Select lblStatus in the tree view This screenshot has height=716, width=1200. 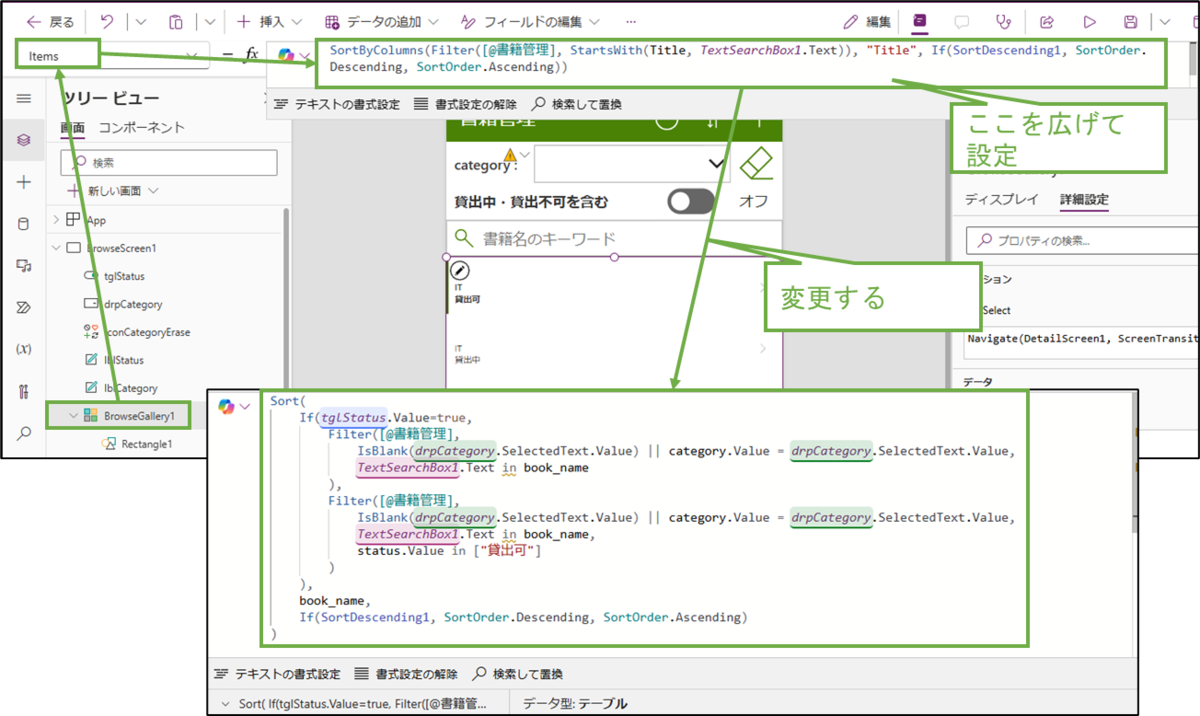pos(123,360)
